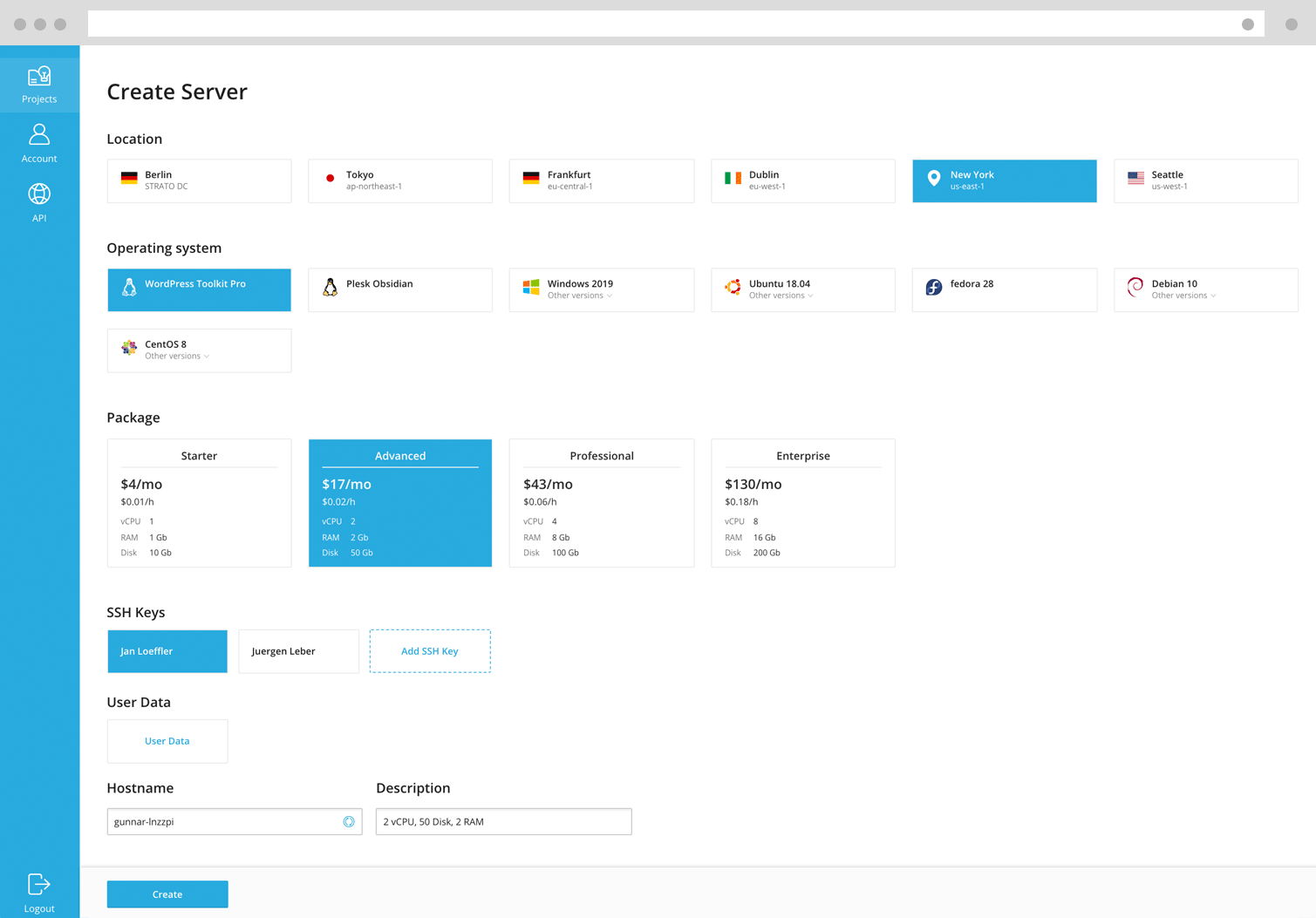Click the Plesk Obsidian penguin icon
1316x918 pixels.
tap(331, 288)
